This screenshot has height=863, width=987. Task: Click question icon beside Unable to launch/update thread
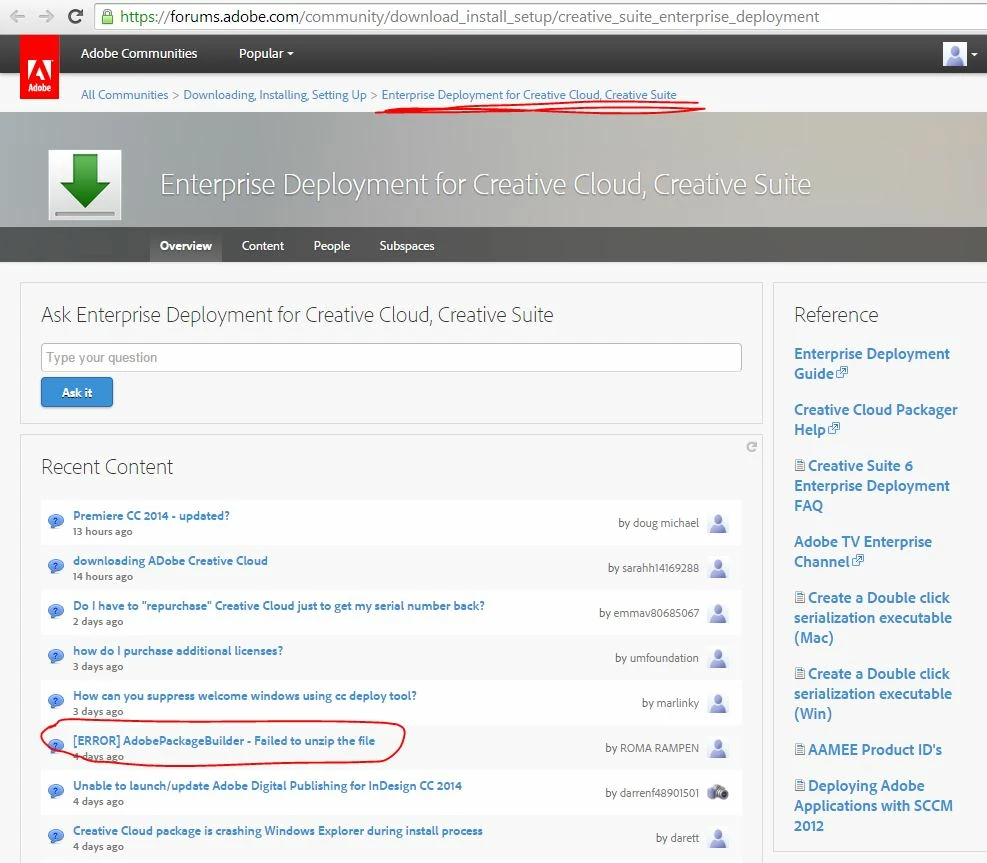(x=56, y=791)
